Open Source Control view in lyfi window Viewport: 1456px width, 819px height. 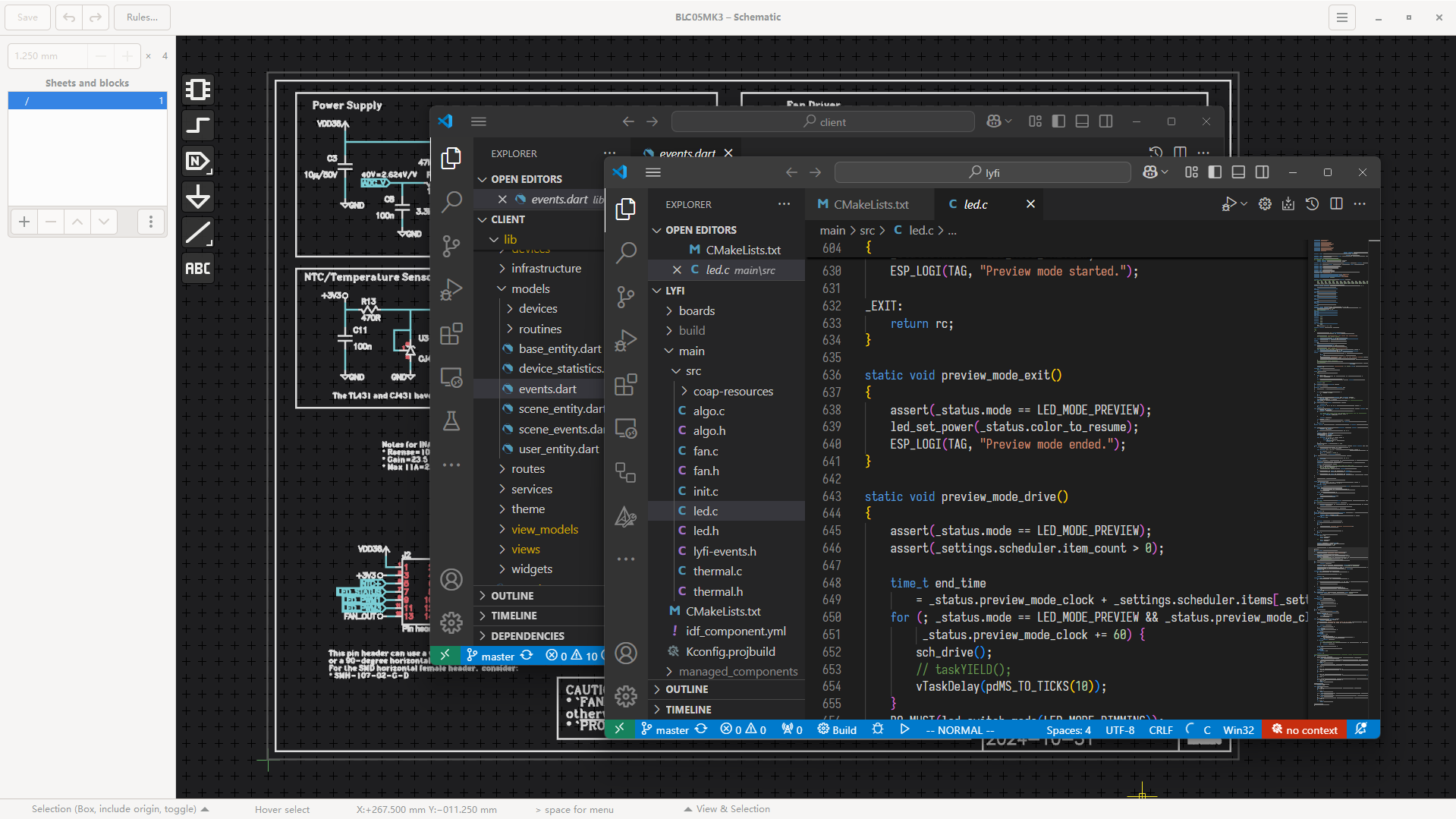click(626, 296)
